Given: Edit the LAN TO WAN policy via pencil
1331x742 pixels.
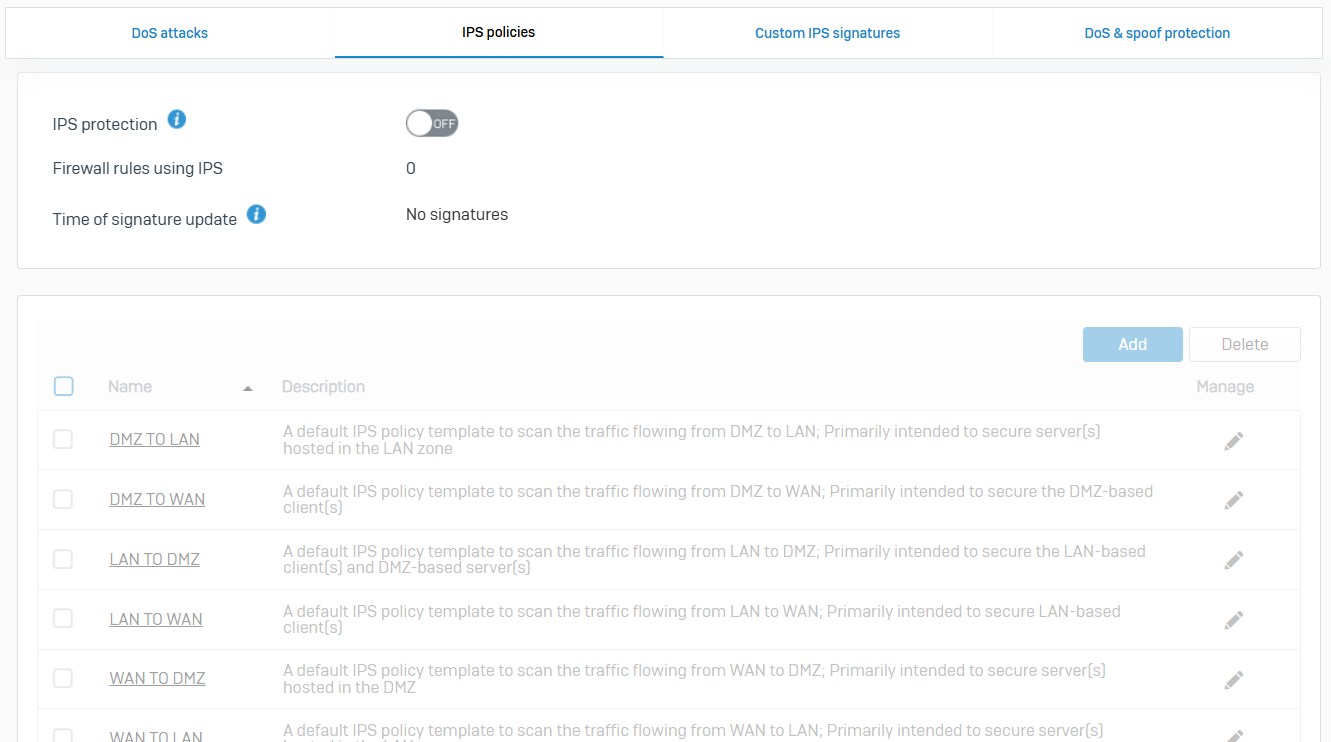Looking at the screenshot, I should click(1234, 620).
